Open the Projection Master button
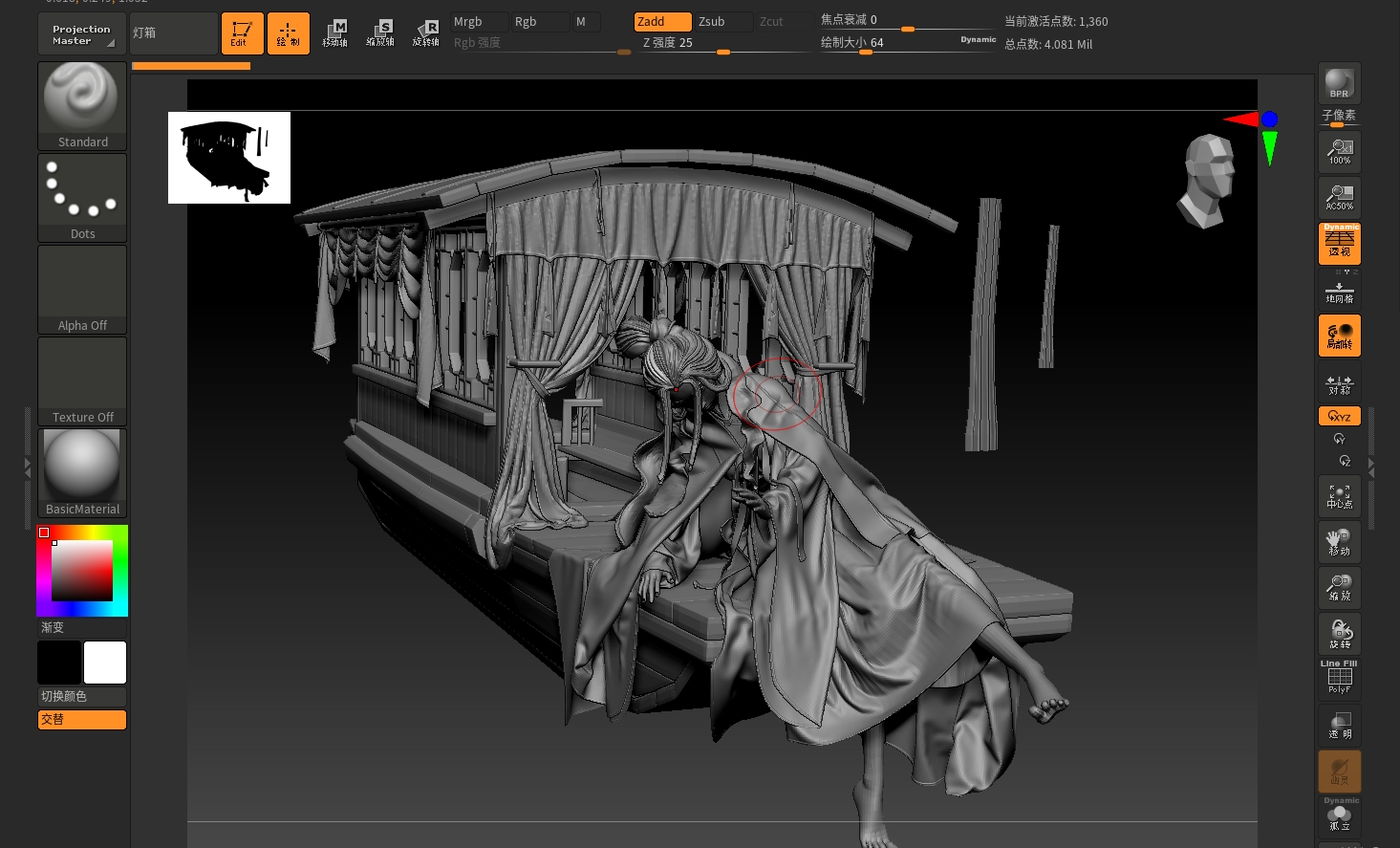The width and height of the screenshot is (1400, 848). [82, 34]
